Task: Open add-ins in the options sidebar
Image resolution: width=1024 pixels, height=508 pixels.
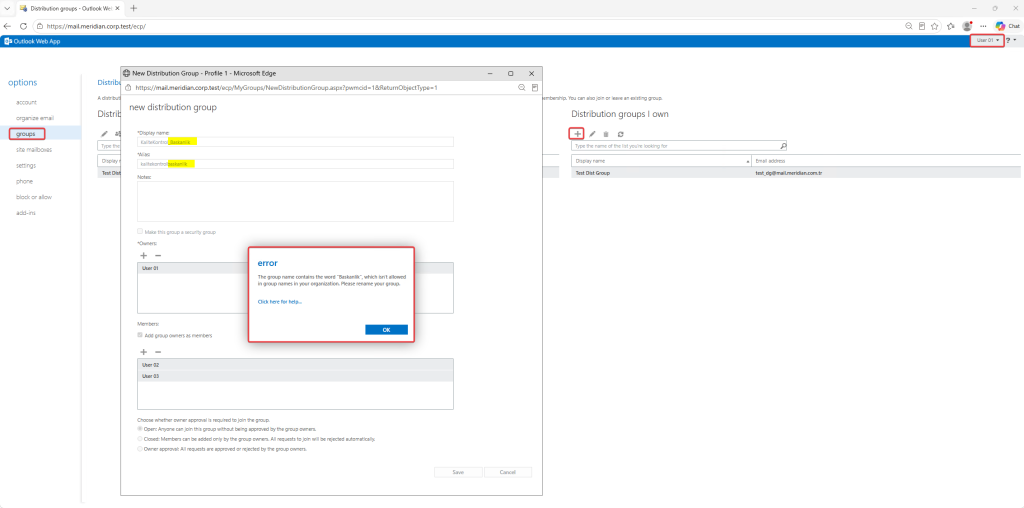Action: pyautogui.click(x=25, y=212)
